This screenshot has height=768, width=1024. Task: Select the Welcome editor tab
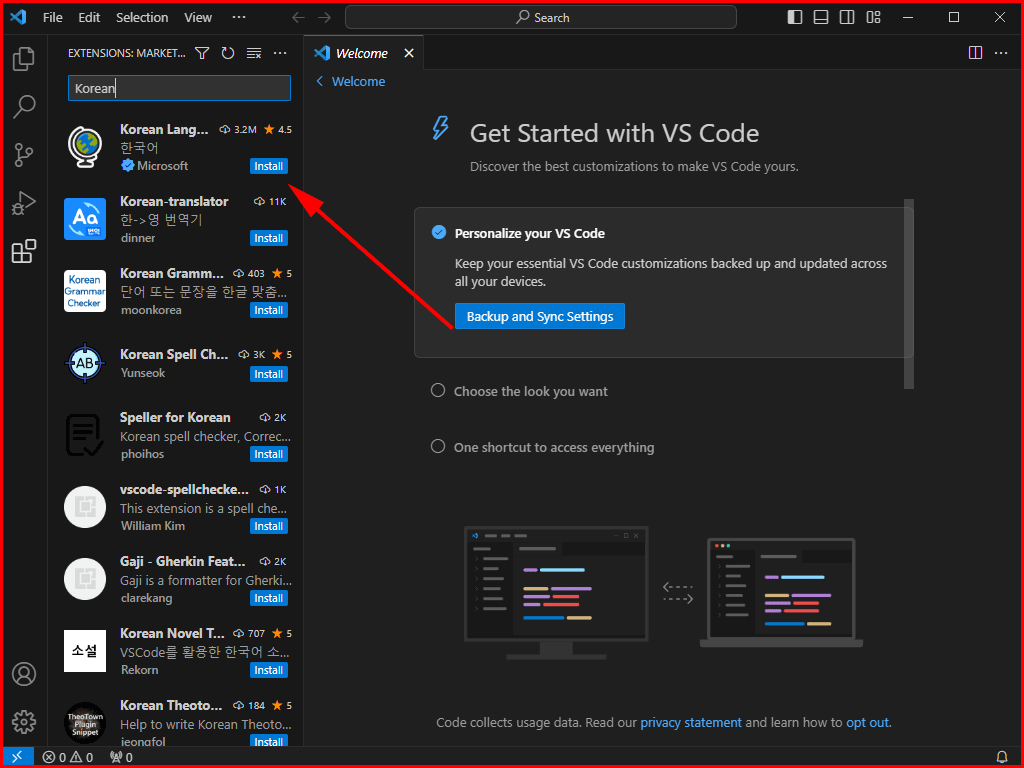361,54
